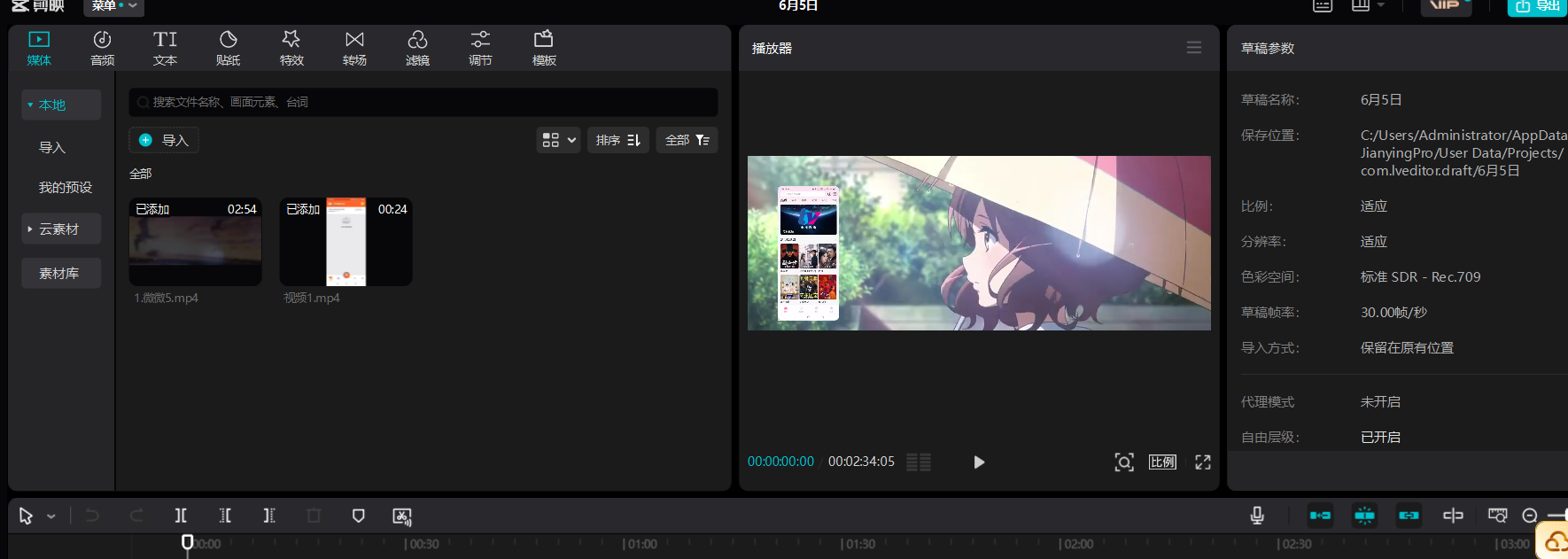Click the preview zoom-fit icon

1124,462
